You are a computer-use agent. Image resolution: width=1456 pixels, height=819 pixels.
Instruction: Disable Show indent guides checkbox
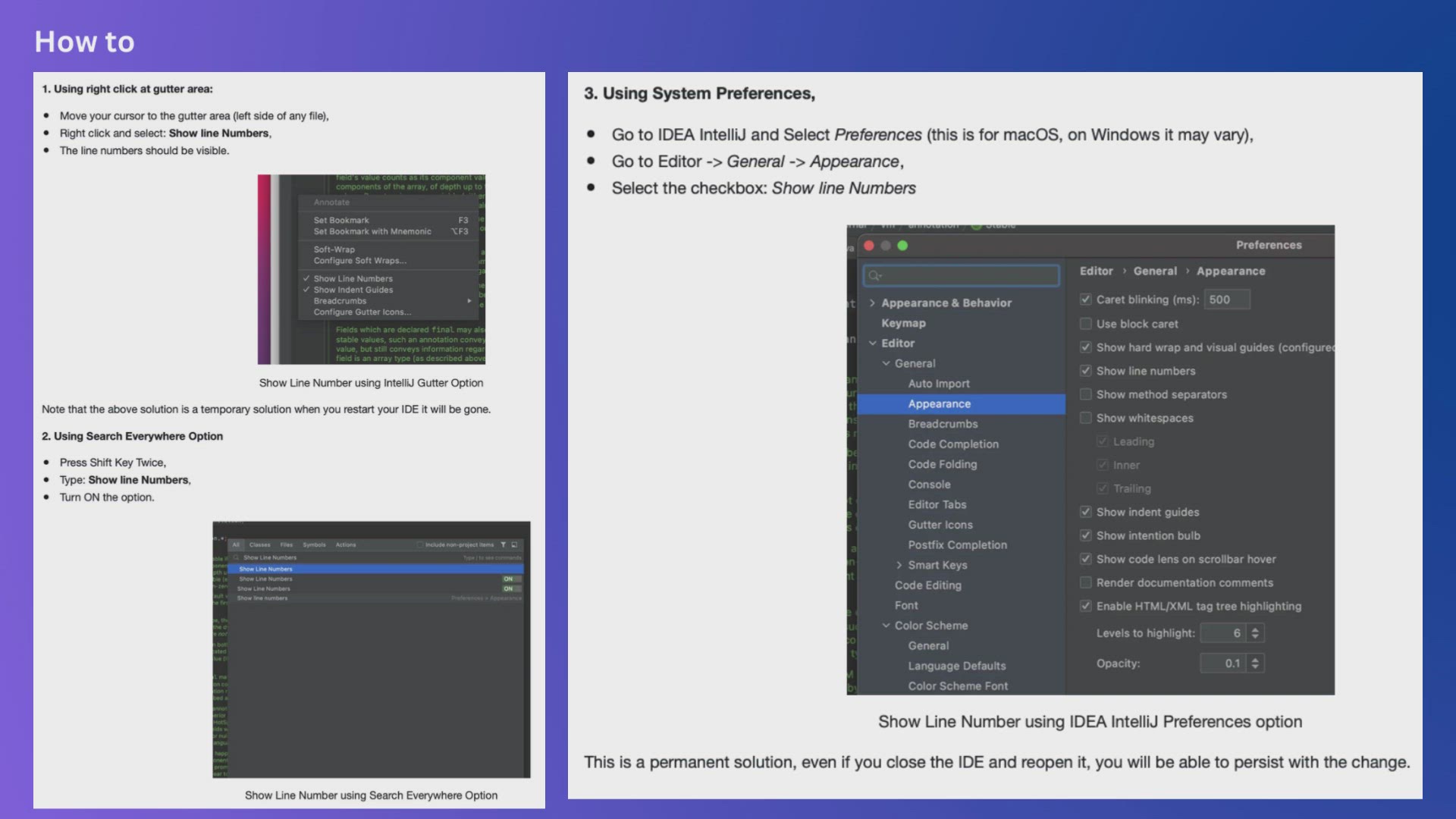1086,512
